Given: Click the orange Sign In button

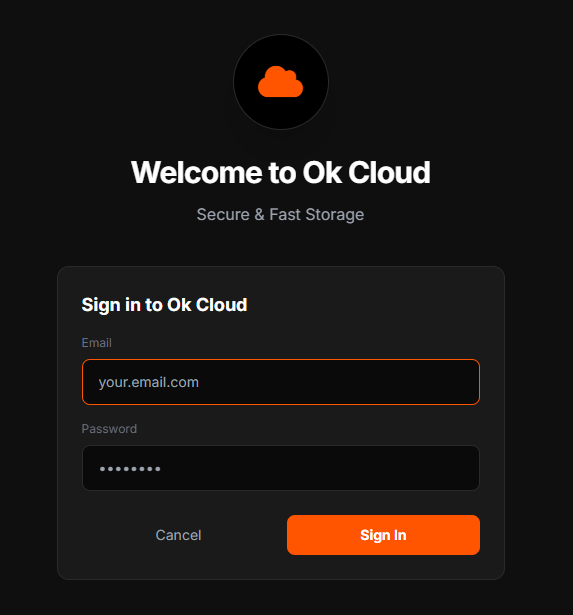Looking at the screenshot, I should point(383,535).
